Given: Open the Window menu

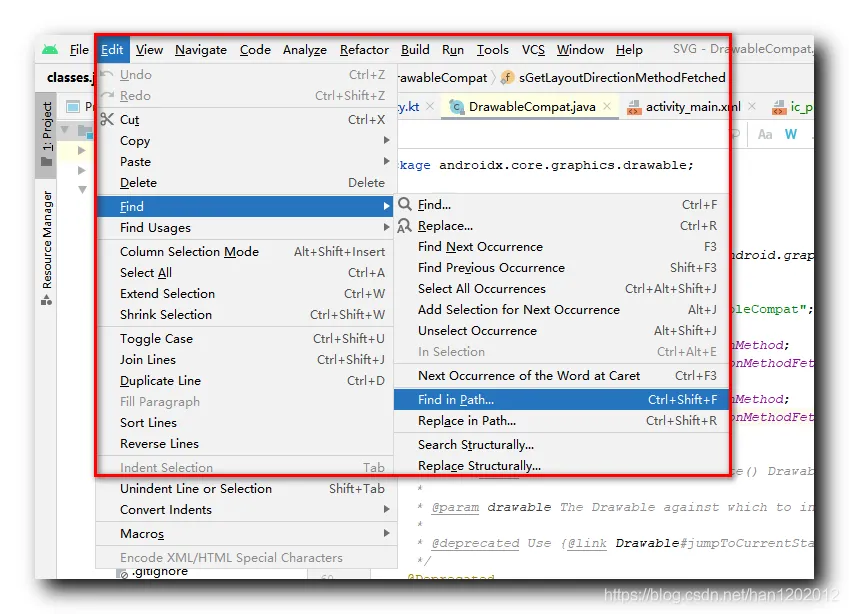Looking at the screenshot, I should pos(580,50).
